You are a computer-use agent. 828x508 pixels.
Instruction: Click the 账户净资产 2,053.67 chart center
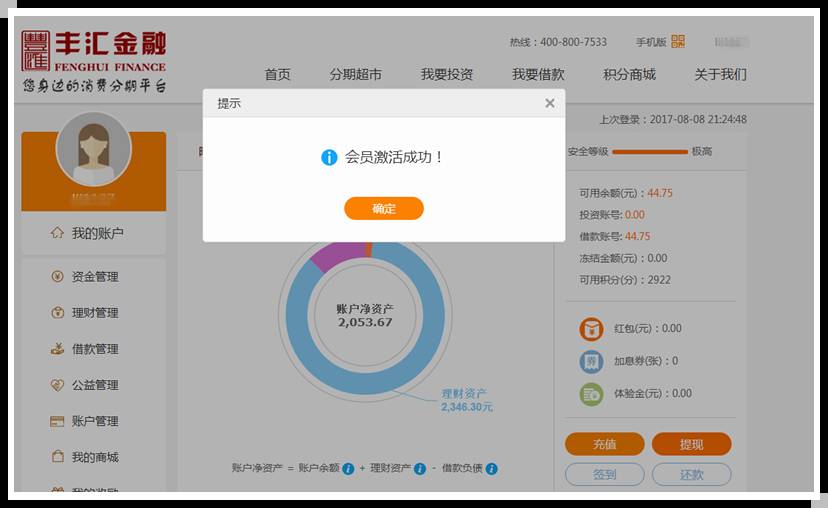[365, 316]
